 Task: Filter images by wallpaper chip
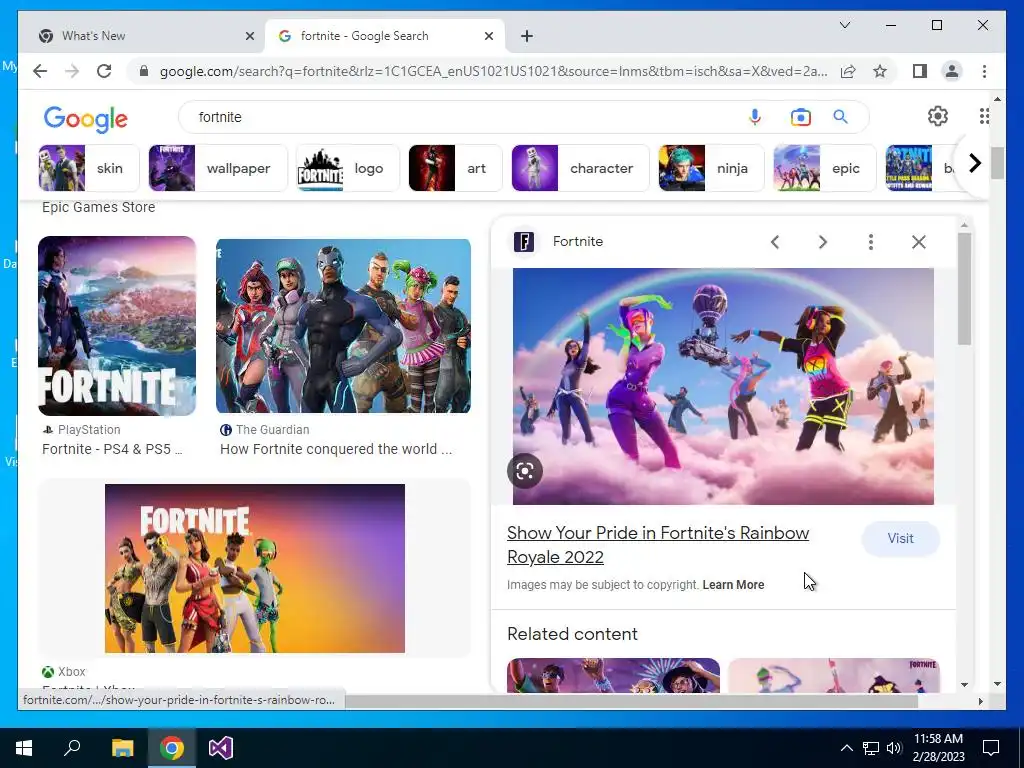click(218, 168)
